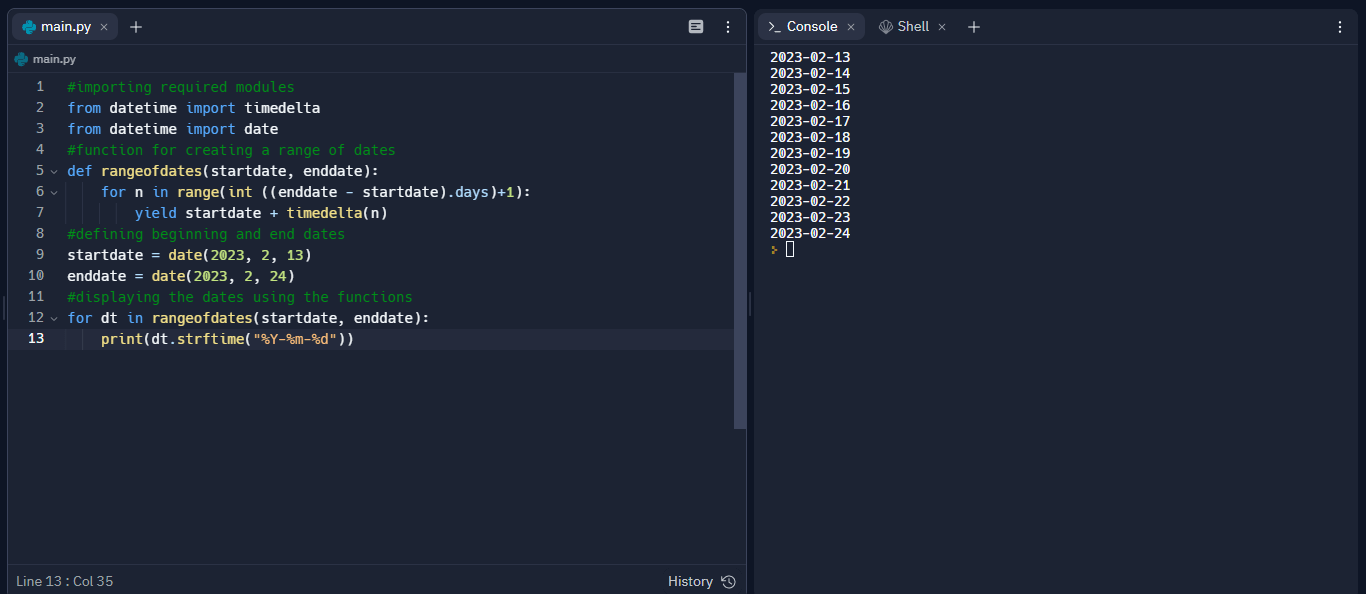1366x594 pixels.
Task: Open the console pane's three-dot overflow menu
Action: pos(1339,27)
